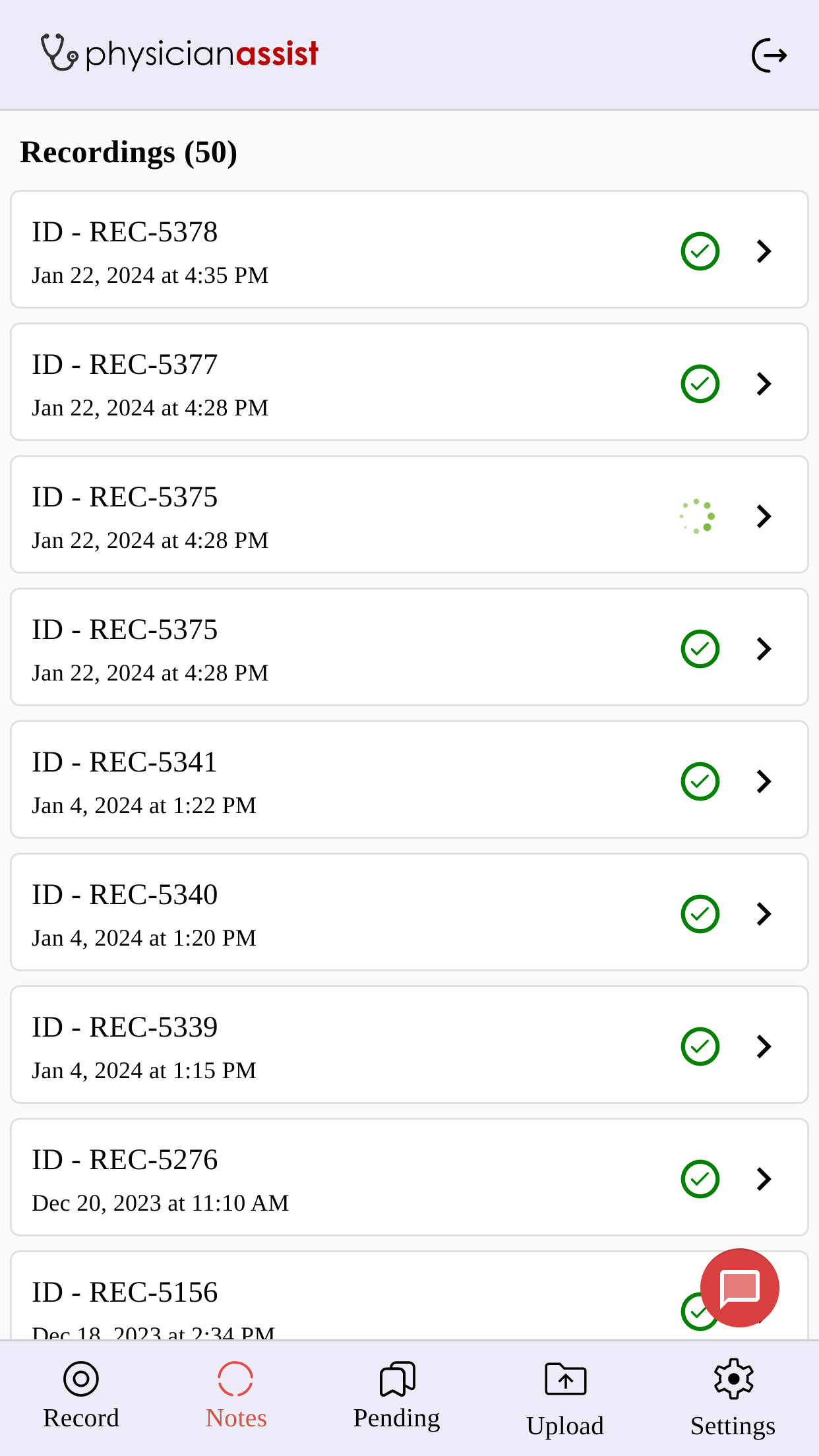Click the Record circle icon
819x1456 pixels.
pos(81,1378)
